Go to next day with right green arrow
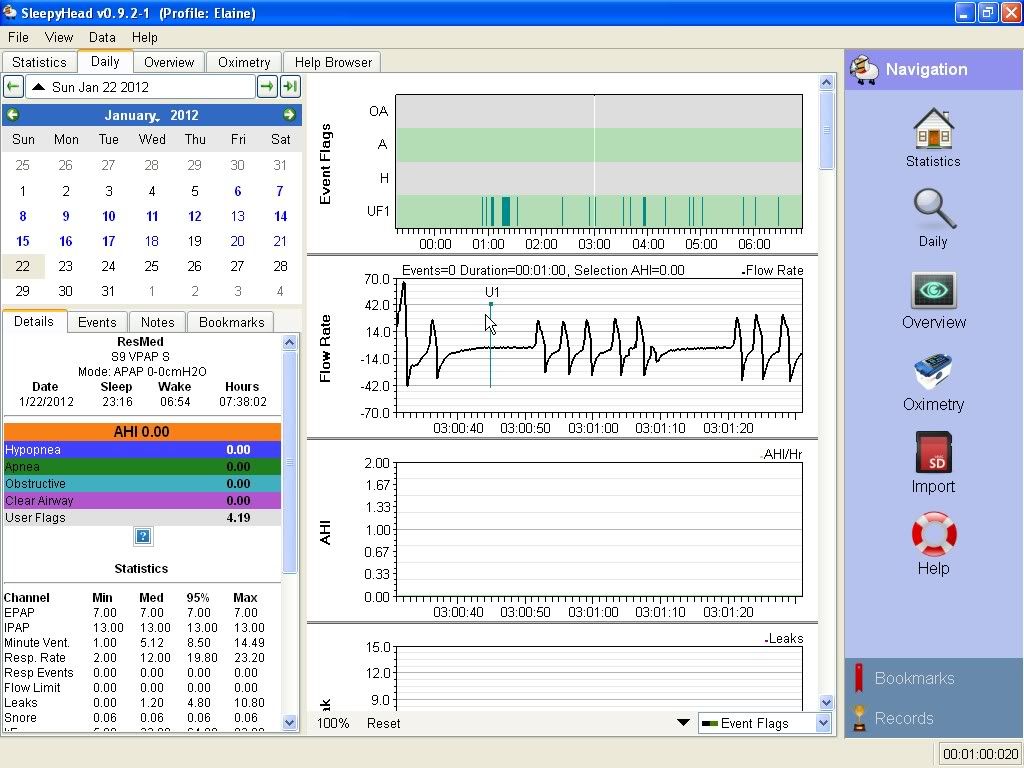The image size is (1024, 768). pos(267,87)
